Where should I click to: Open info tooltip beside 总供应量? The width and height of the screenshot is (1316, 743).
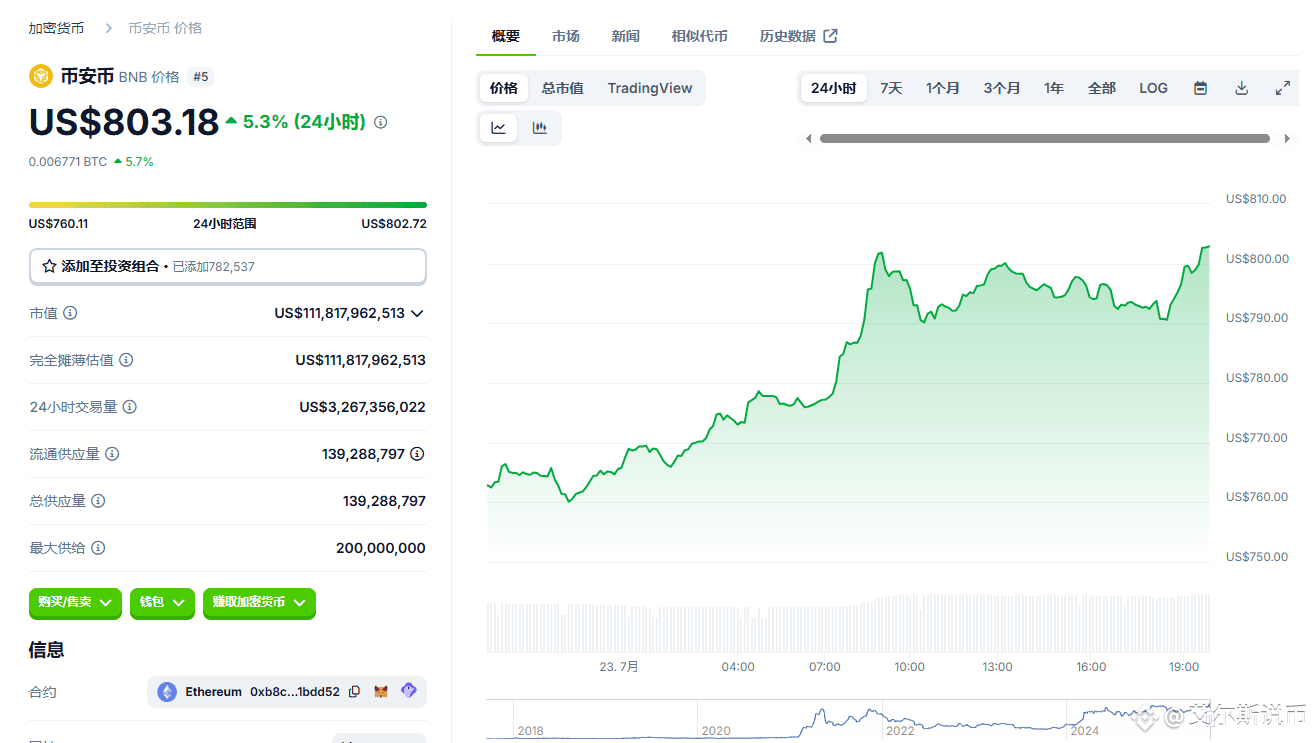click(x=98, y=501)
